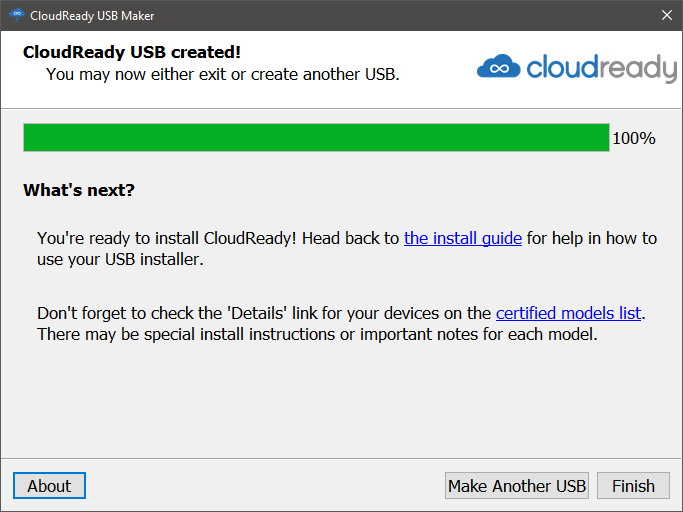Image resolution: width=683 pixels, height=512 pixels.
Task: Open the About dialog
Action: click(x=49, y=485)
